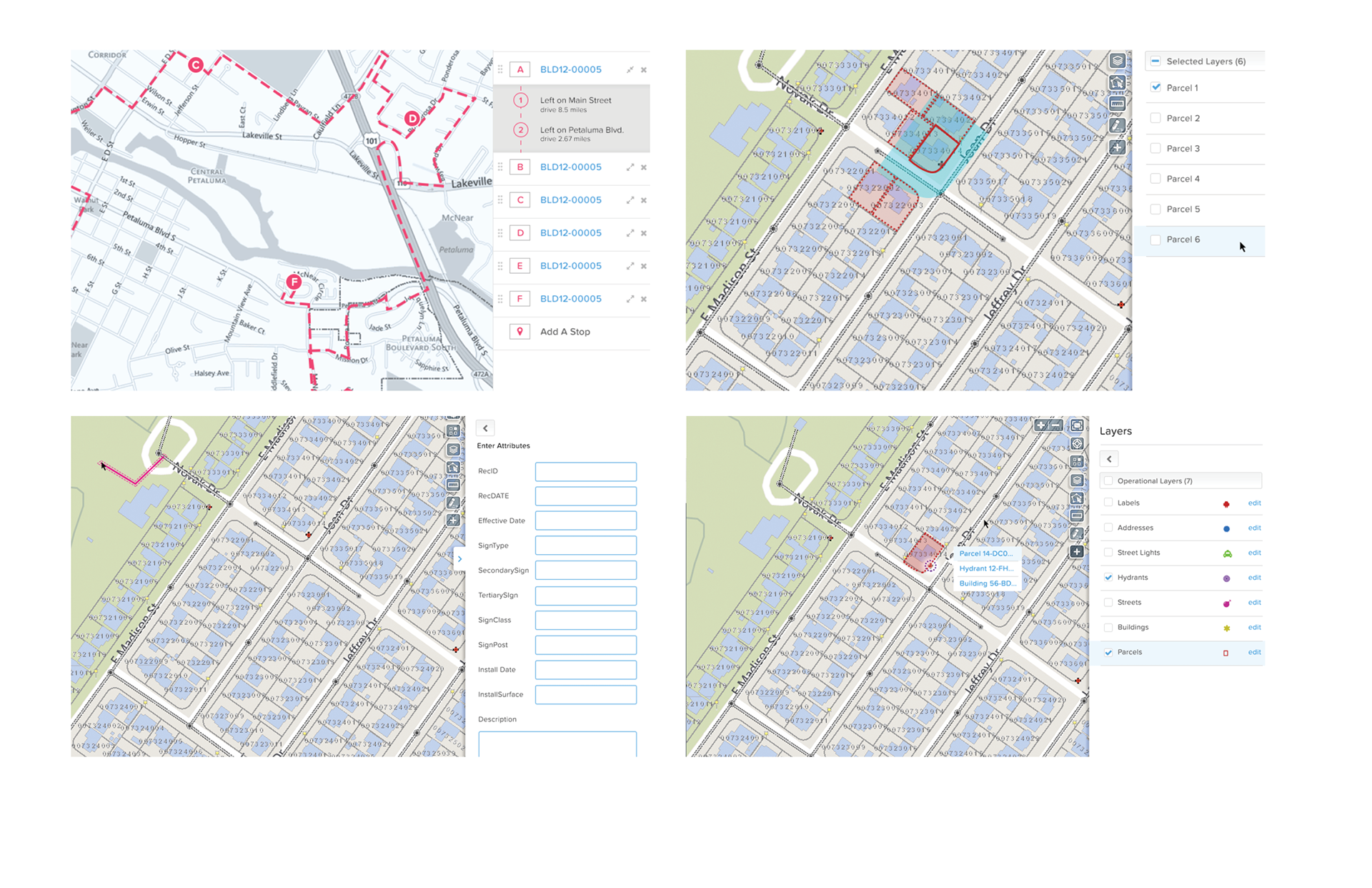
Task: Collapse stop A directions with arrows icon
Action: click(630, 70)
